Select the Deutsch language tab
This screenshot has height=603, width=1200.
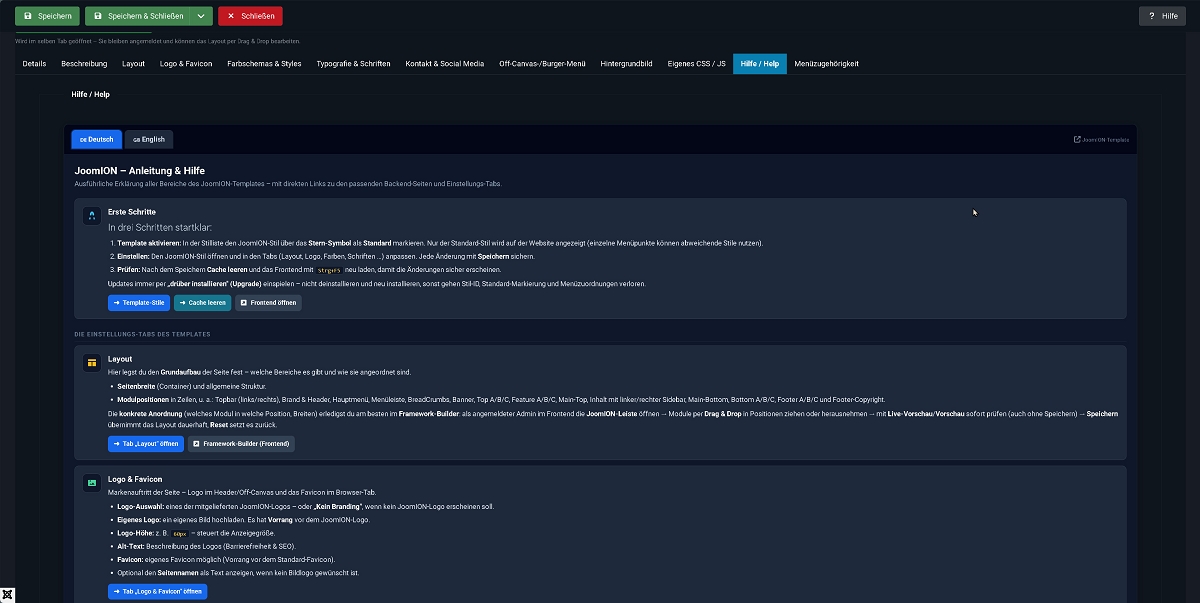point(96,139)
